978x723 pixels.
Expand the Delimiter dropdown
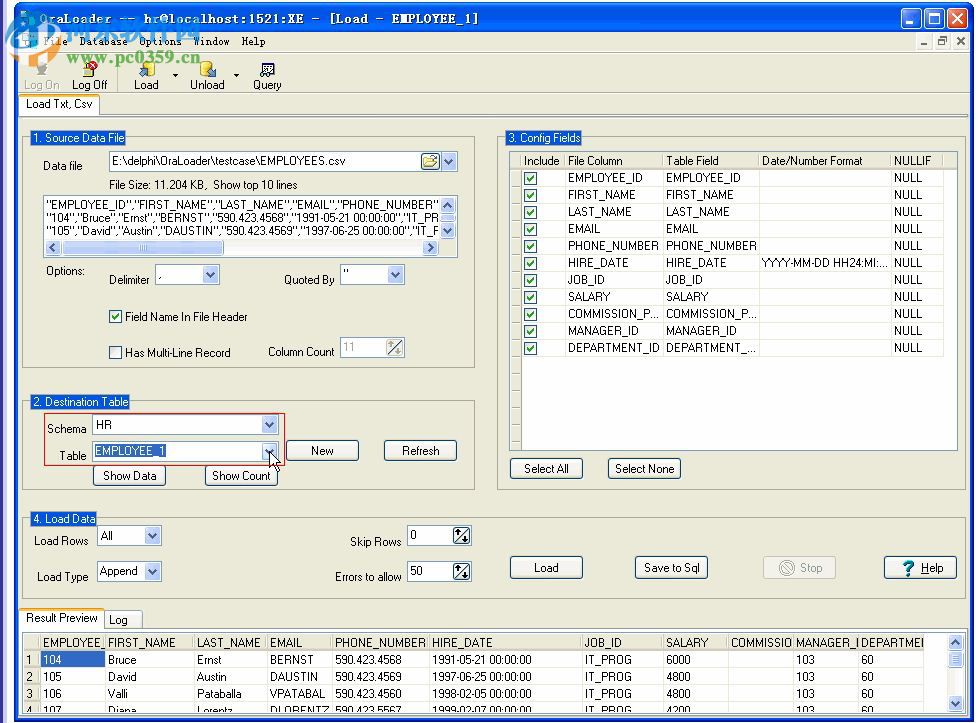[x=210, y=275]
